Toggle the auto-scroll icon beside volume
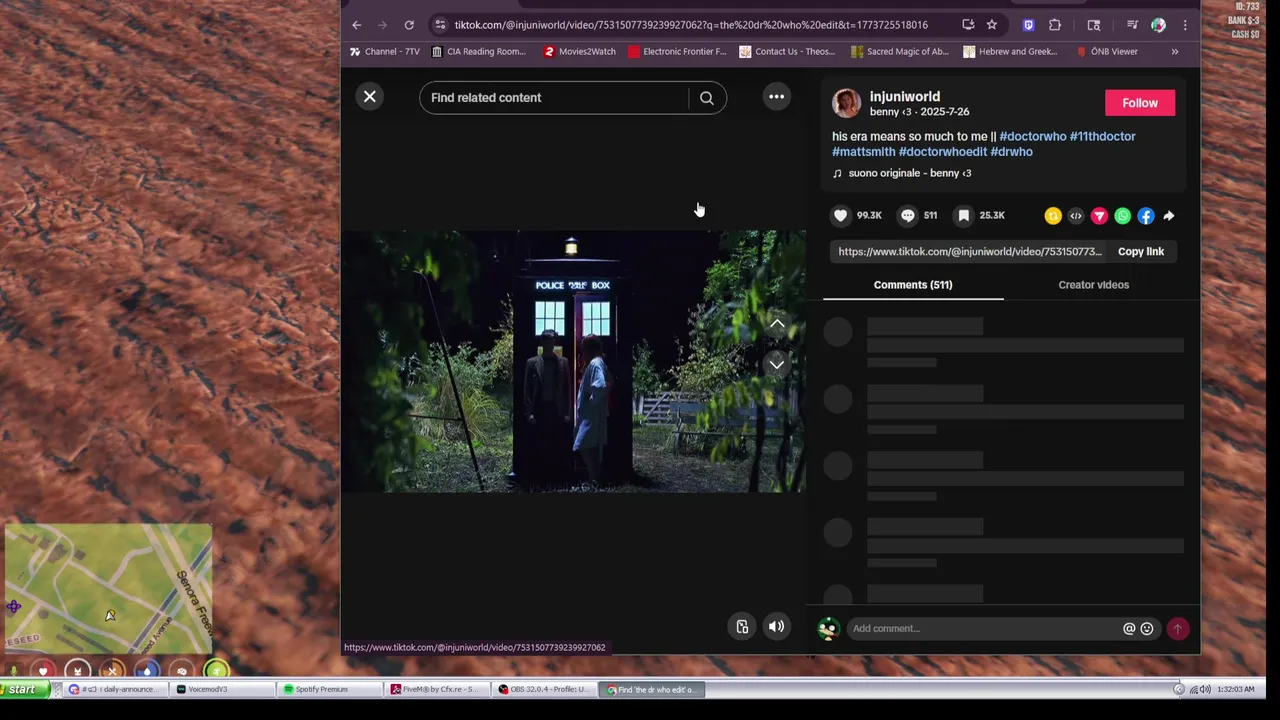The image size is (1280, 720). point(742,627)
